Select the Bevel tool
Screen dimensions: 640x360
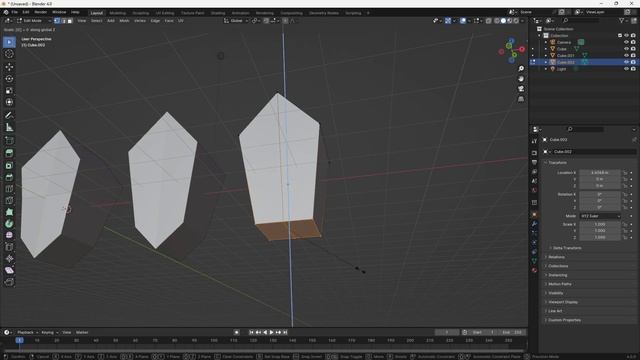9,177
